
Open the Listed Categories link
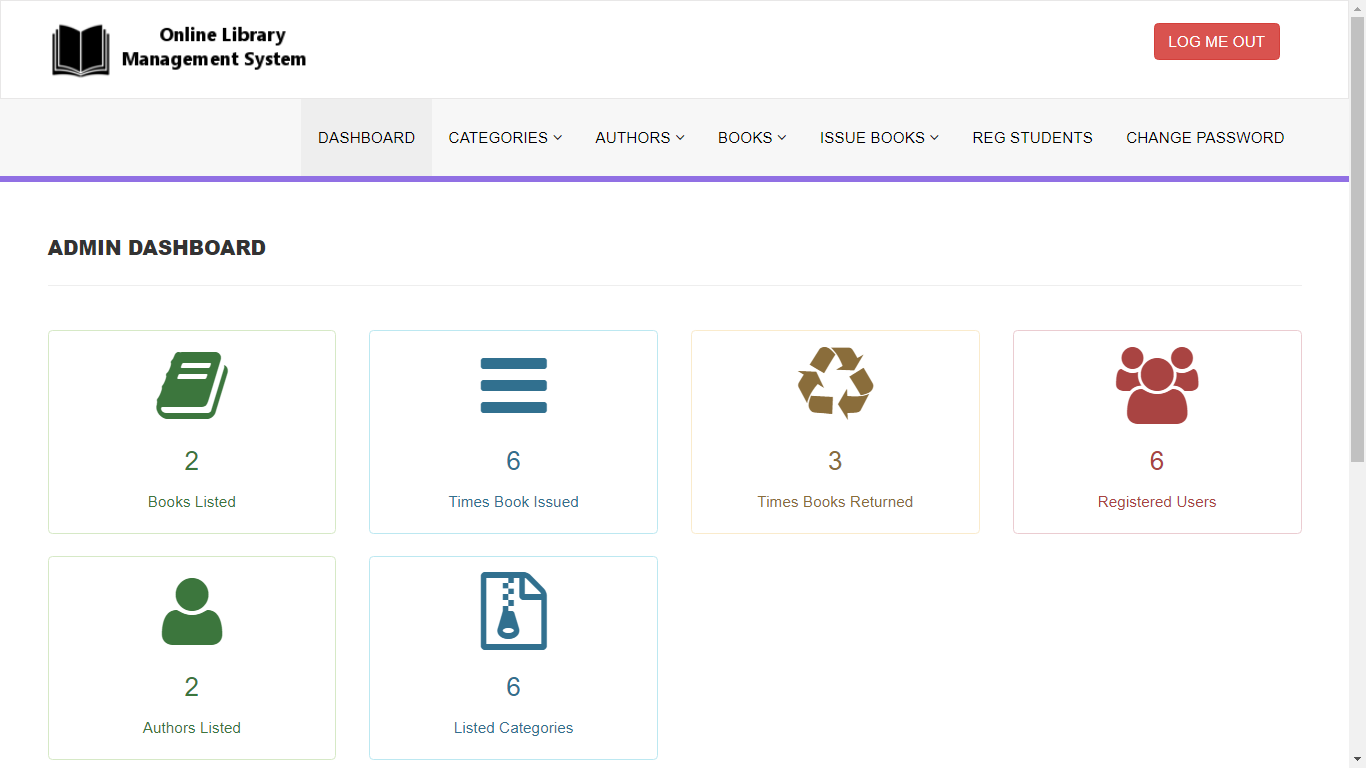pos(513,727)
